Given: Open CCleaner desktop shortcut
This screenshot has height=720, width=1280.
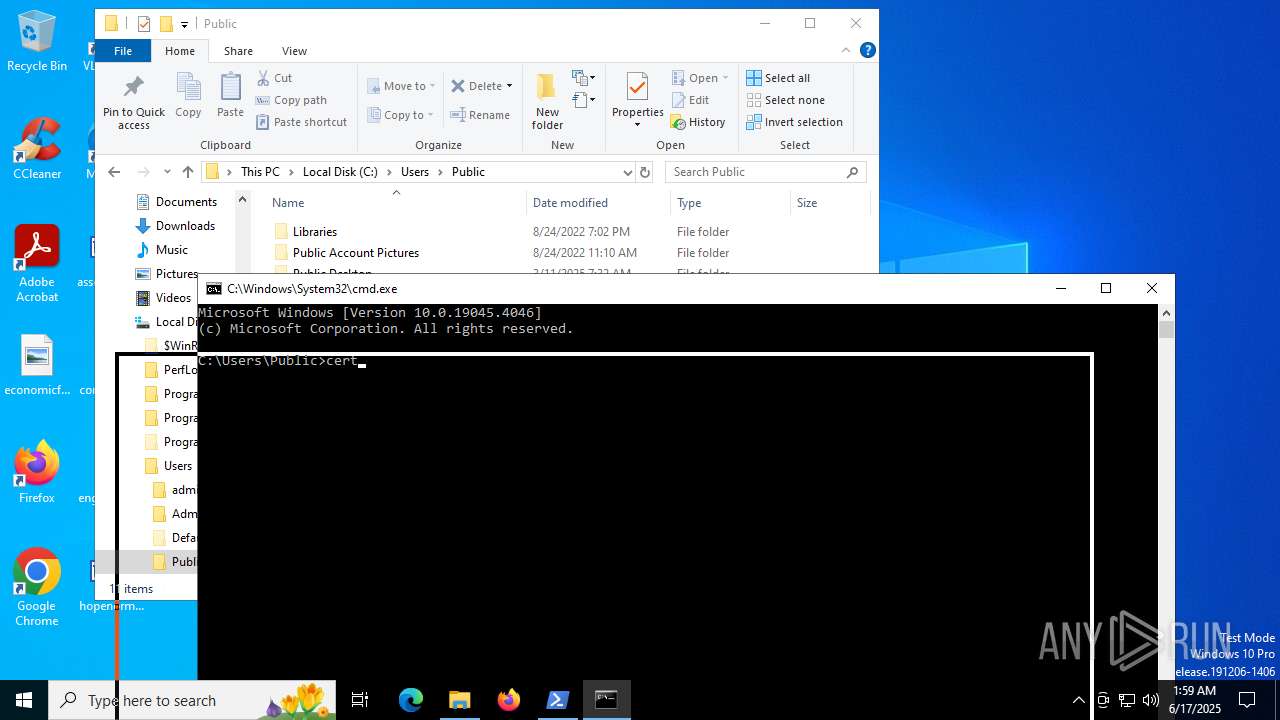Looking at the screenshot, I should (37, 148).
